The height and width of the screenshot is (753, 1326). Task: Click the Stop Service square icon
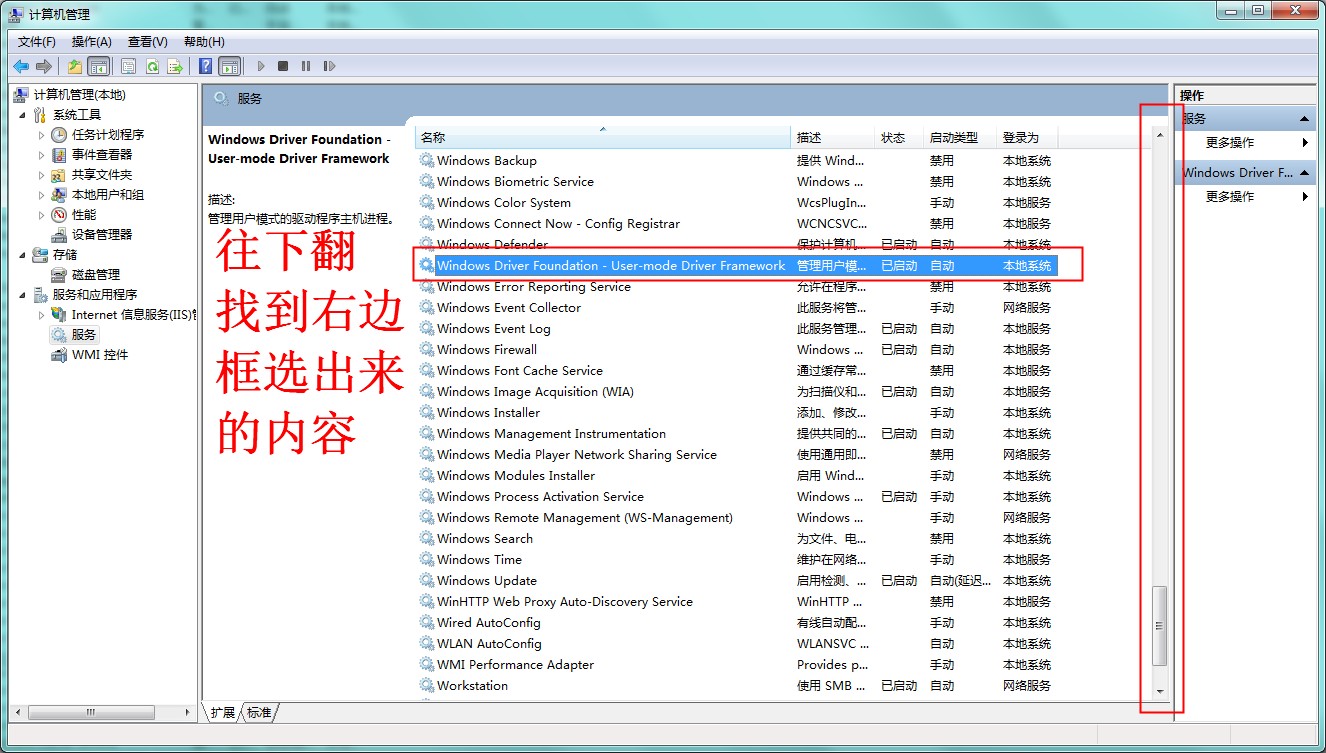(x=283, y=66)
